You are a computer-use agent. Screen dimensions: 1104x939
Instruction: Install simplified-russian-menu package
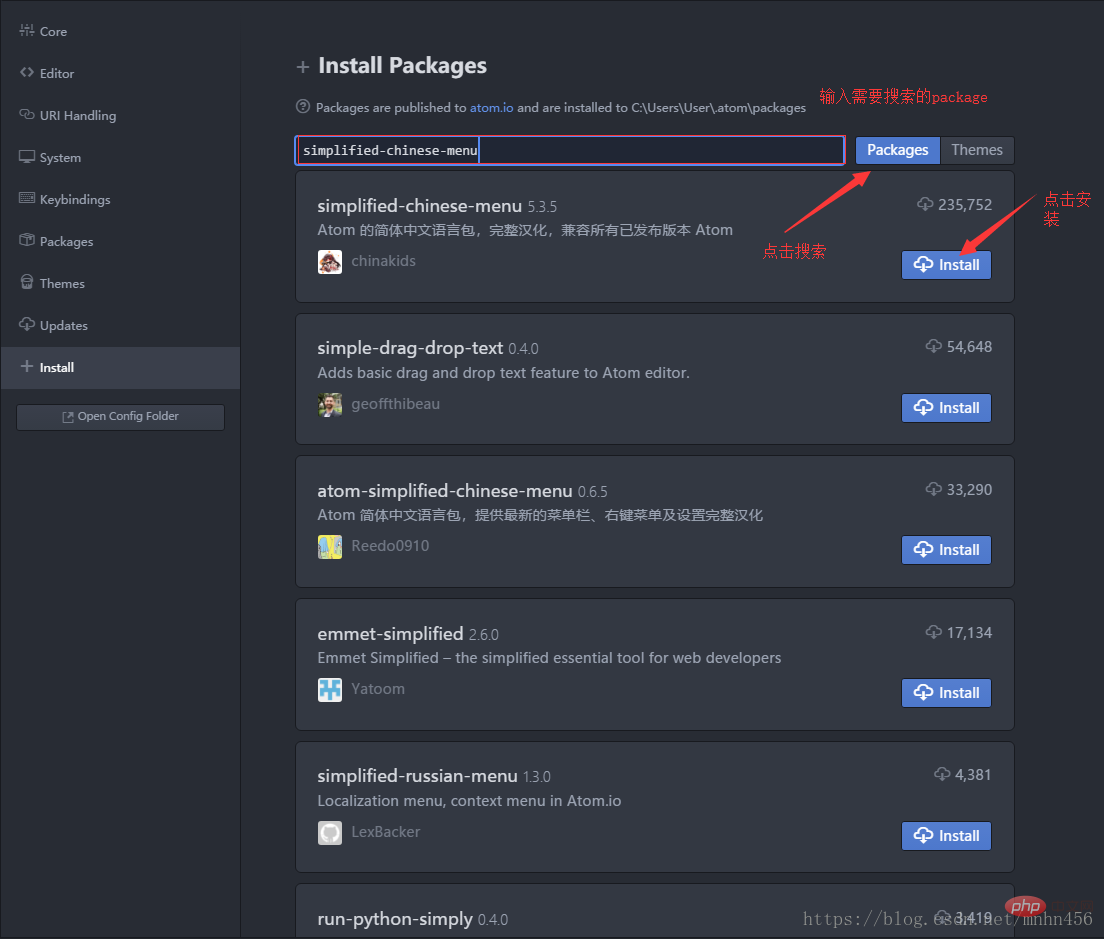click(x=946, y=836)
